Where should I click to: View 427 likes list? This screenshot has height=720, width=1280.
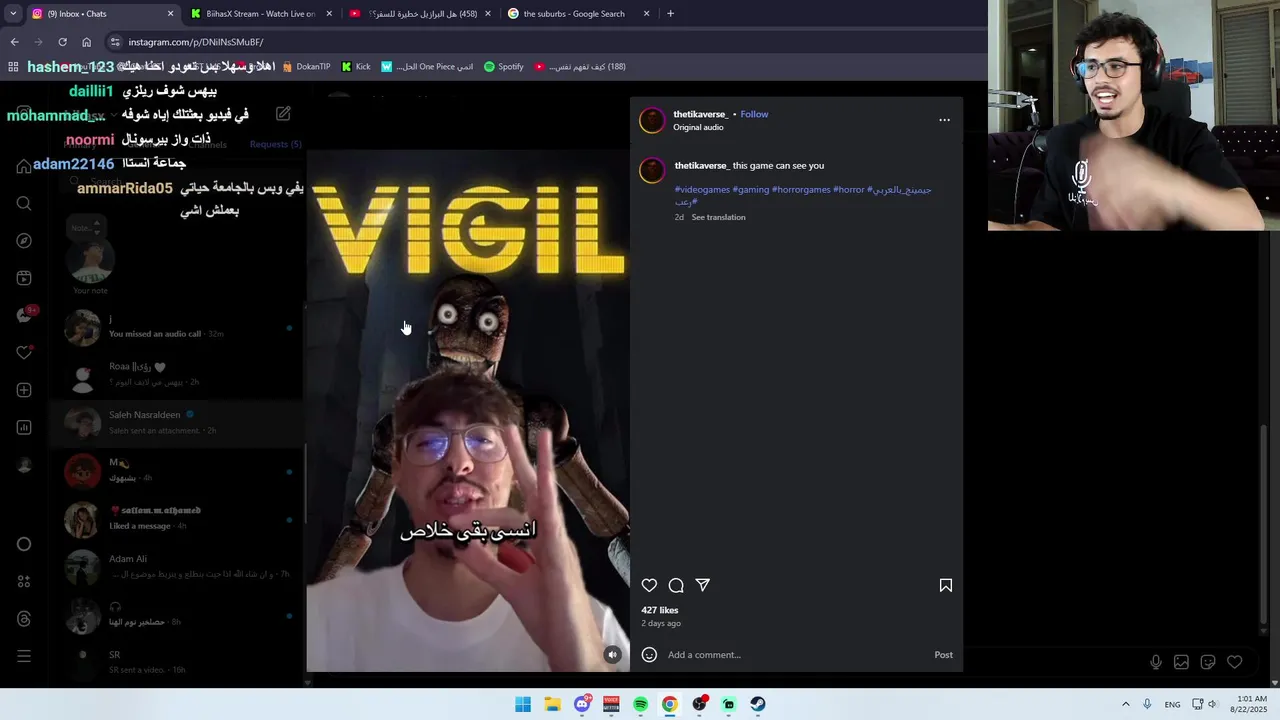click(x=660, y=610)
